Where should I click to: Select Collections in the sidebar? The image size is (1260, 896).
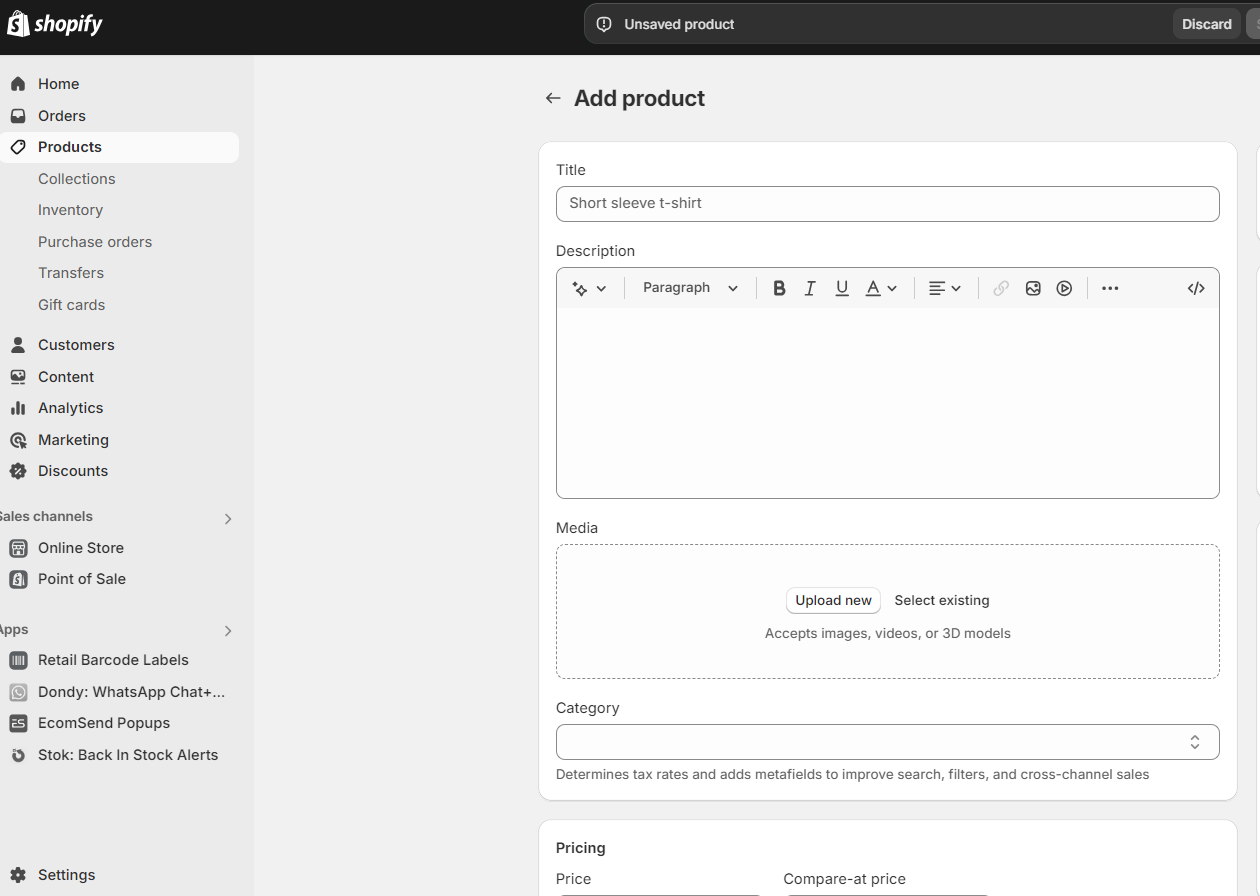pos(76,178)
